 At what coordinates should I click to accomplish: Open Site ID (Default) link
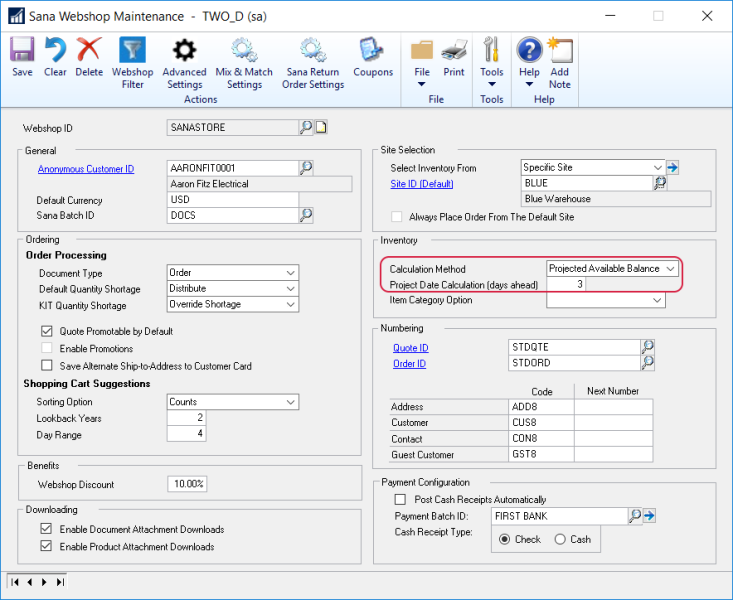pos(422,184)
